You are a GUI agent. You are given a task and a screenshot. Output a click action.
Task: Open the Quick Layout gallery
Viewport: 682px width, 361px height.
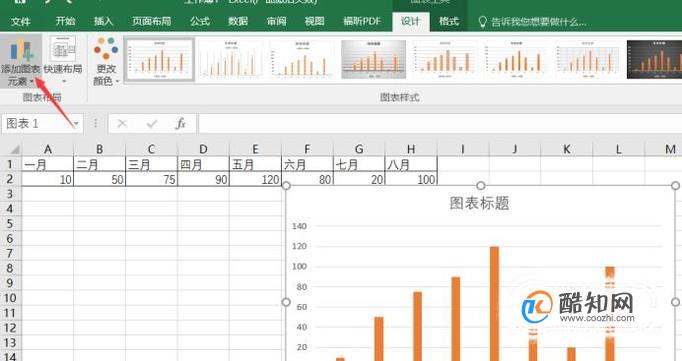[x=63, y=61]
